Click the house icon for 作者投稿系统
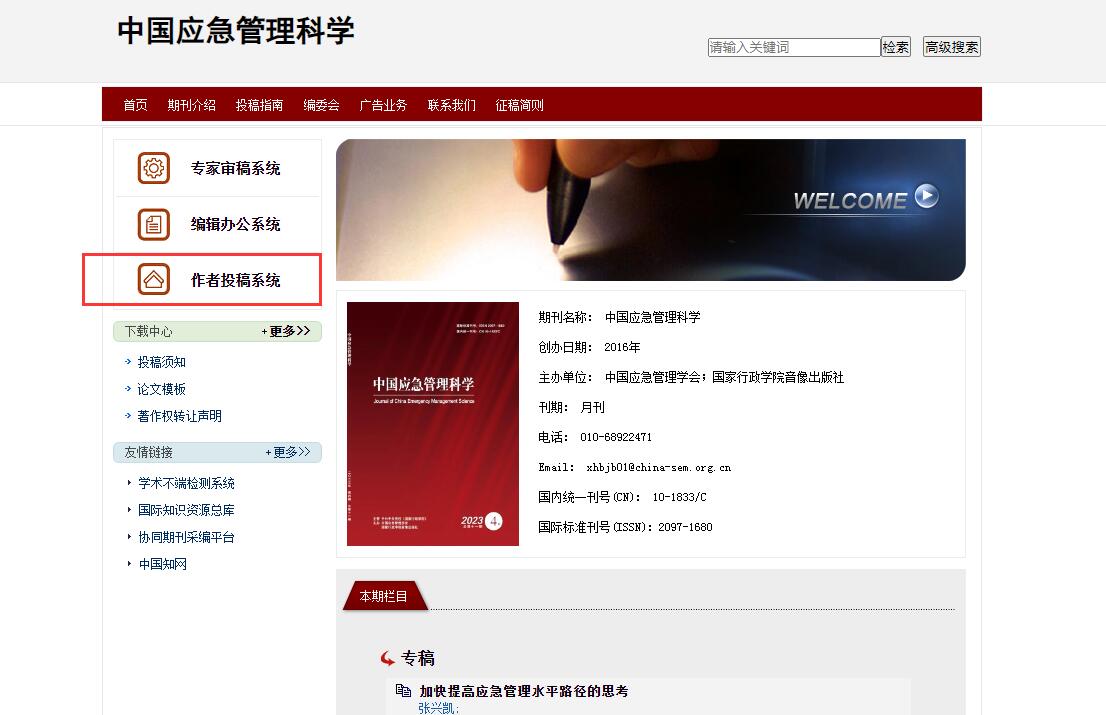Screen dimensions: 1106x715 pyautogui.click(x=154, y=280)
